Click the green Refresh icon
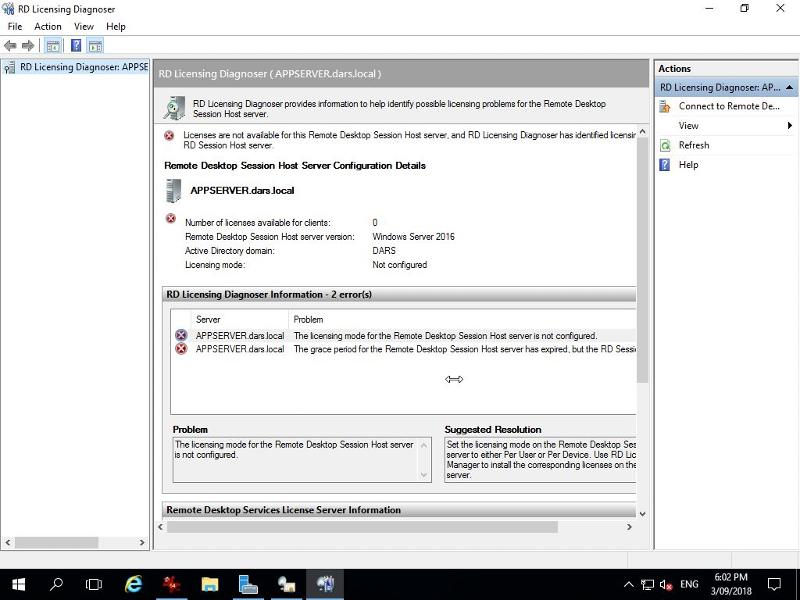Viewport: 800px width, 600px height. [x=665, y=145]
